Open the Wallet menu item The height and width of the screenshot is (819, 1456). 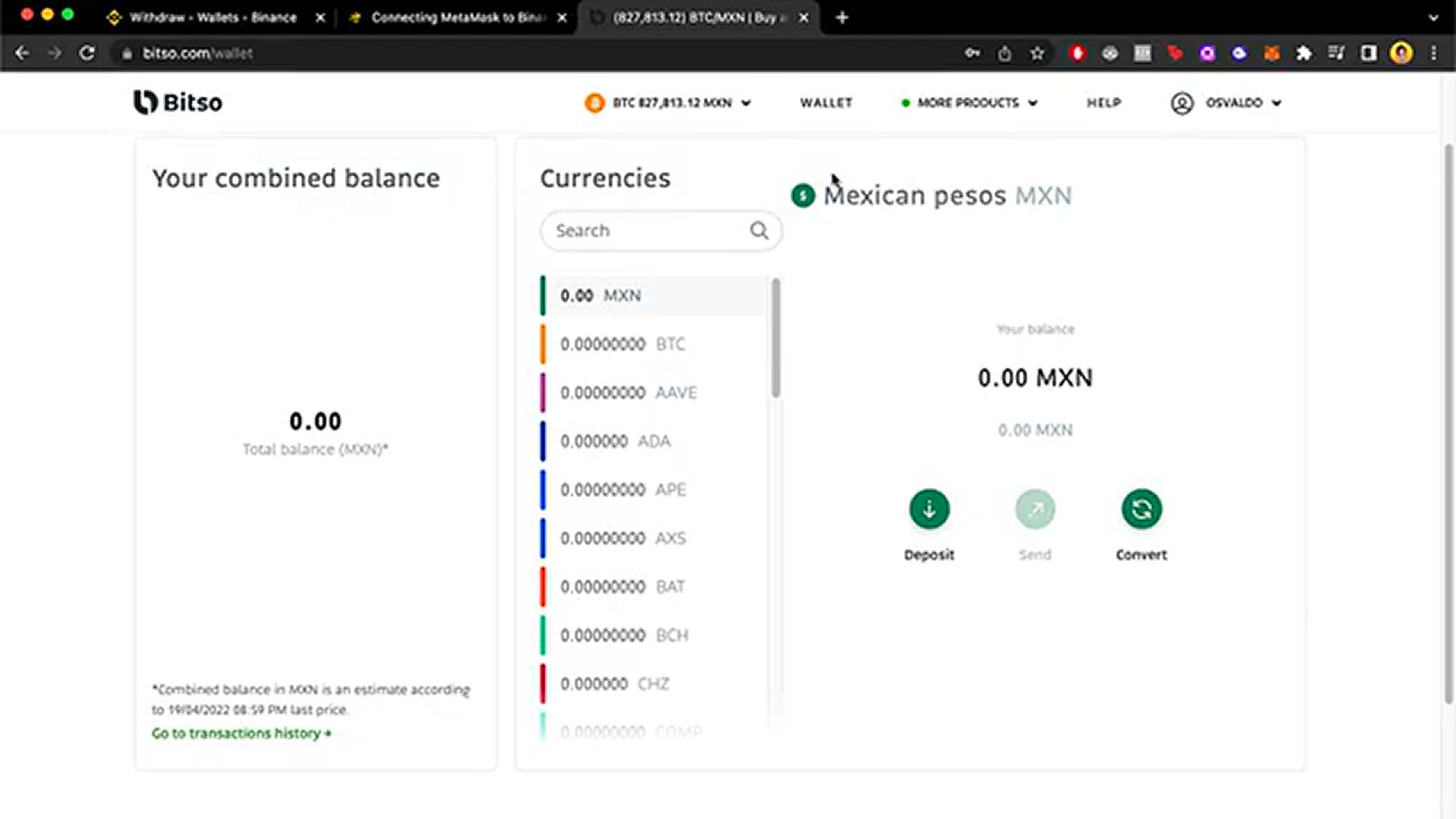[826, 103]
